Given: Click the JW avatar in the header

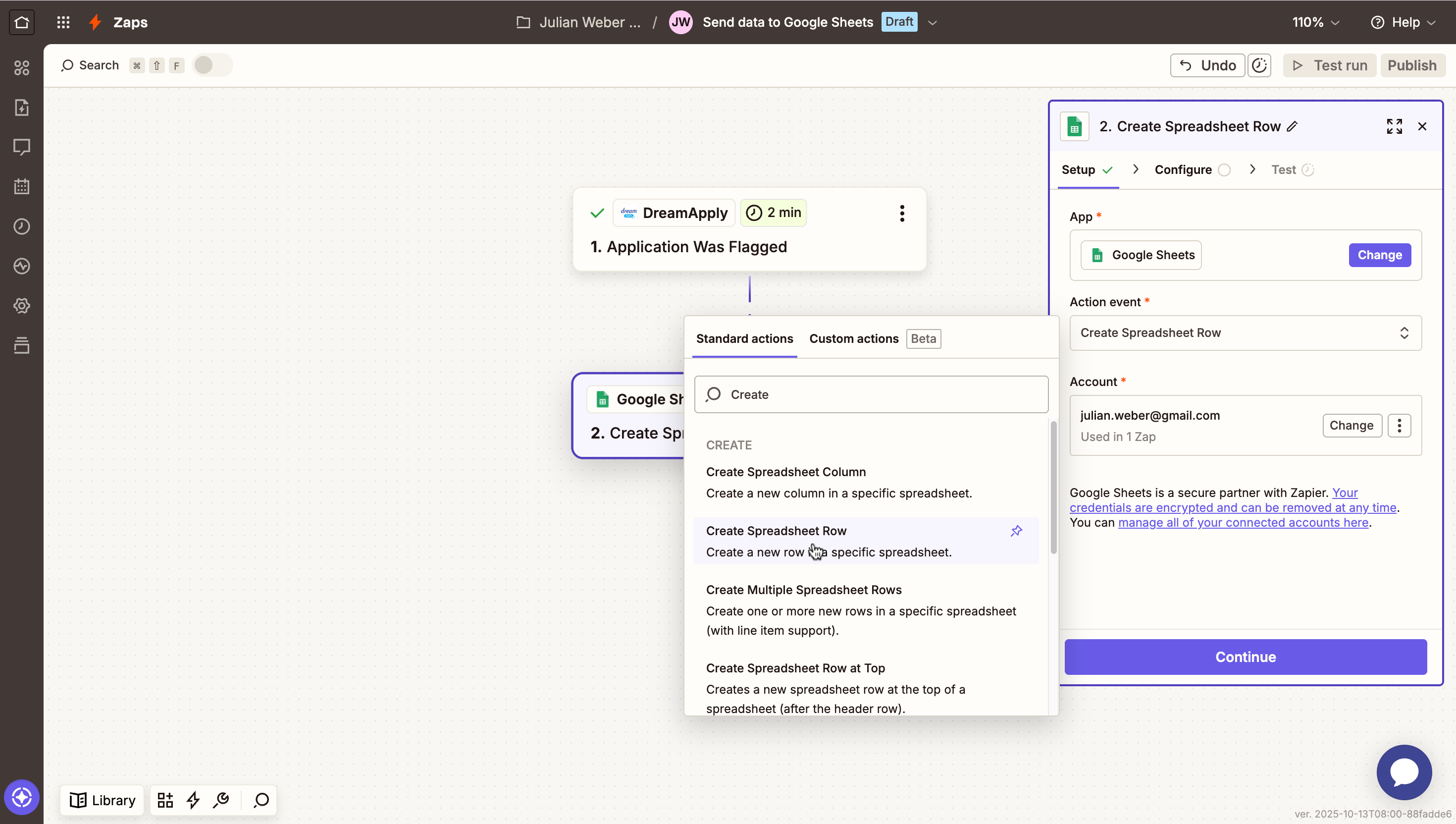Looking at the screenshot, I should [x=680, y=22].
